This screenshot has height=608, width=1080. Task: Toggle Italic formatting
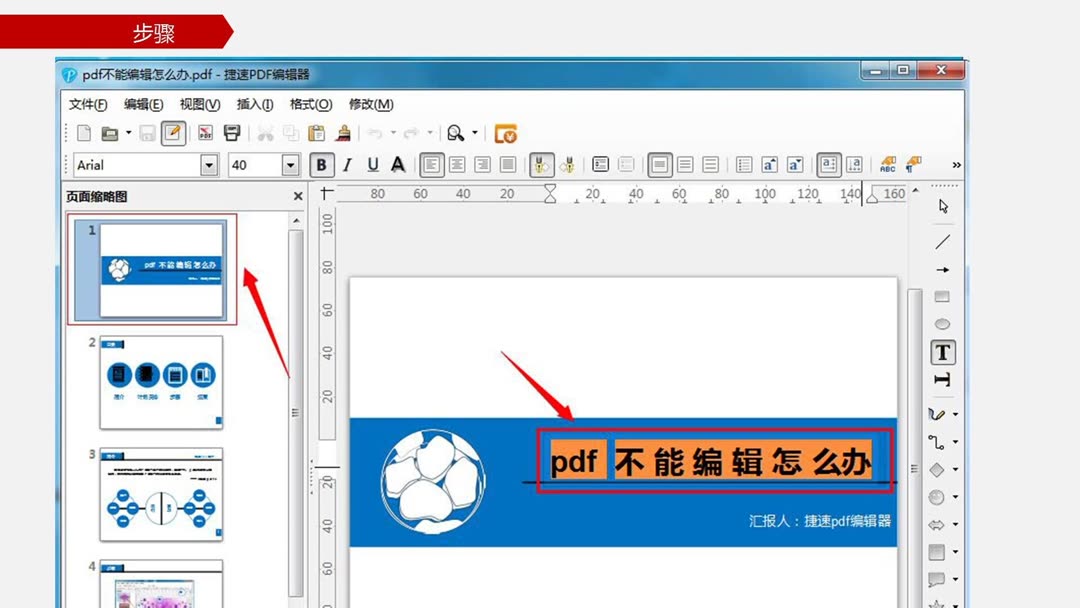point(347,164)
